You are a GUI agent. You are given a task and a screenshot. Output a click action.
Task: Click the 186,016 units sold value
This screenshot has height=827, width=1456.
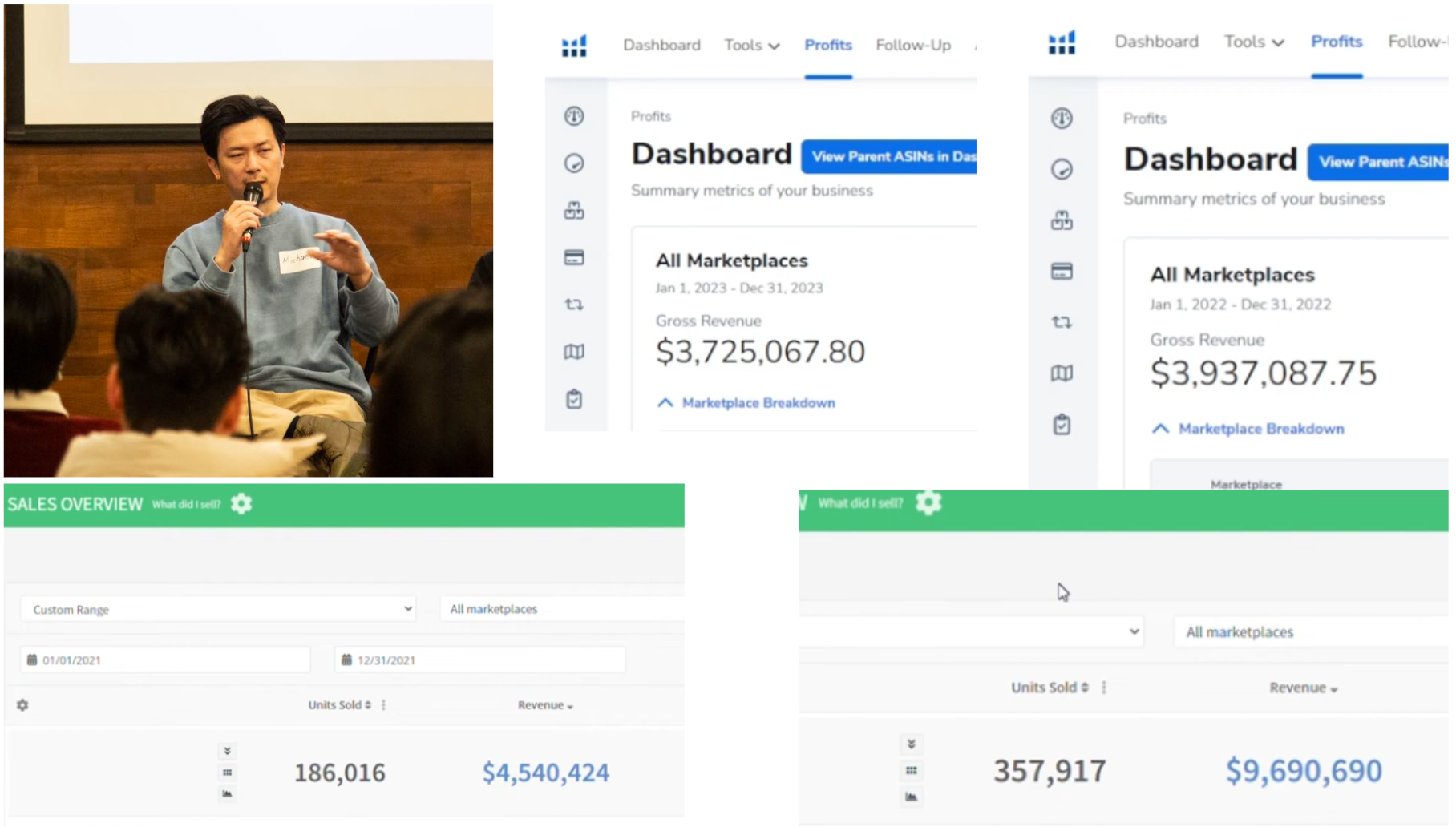[x=340, y=773]
